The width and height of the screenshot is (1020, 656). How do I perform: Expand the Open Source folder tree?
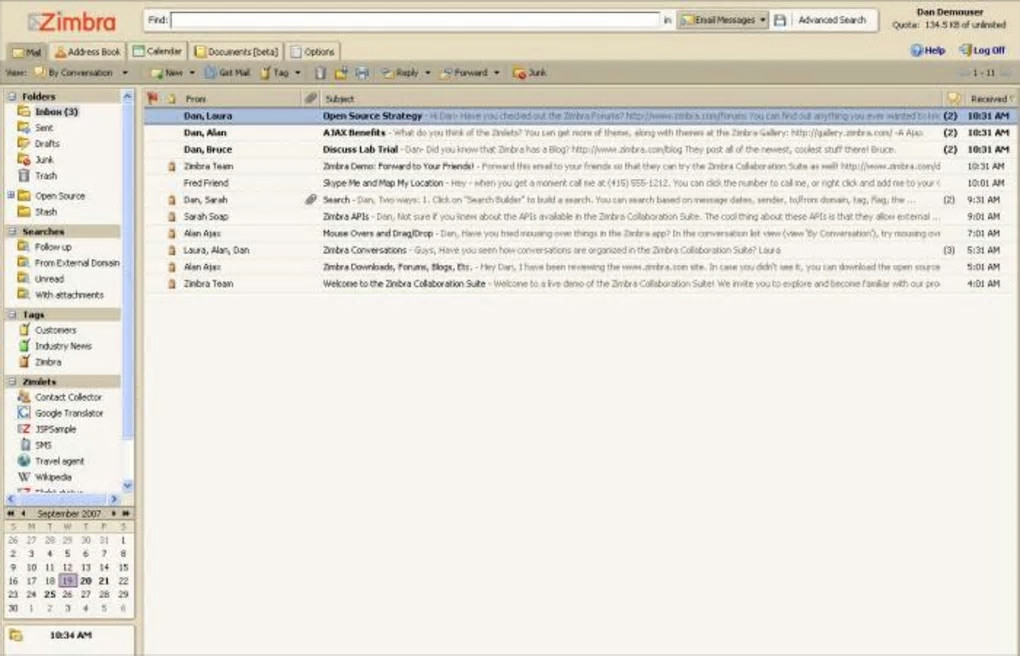pos(10,195)
